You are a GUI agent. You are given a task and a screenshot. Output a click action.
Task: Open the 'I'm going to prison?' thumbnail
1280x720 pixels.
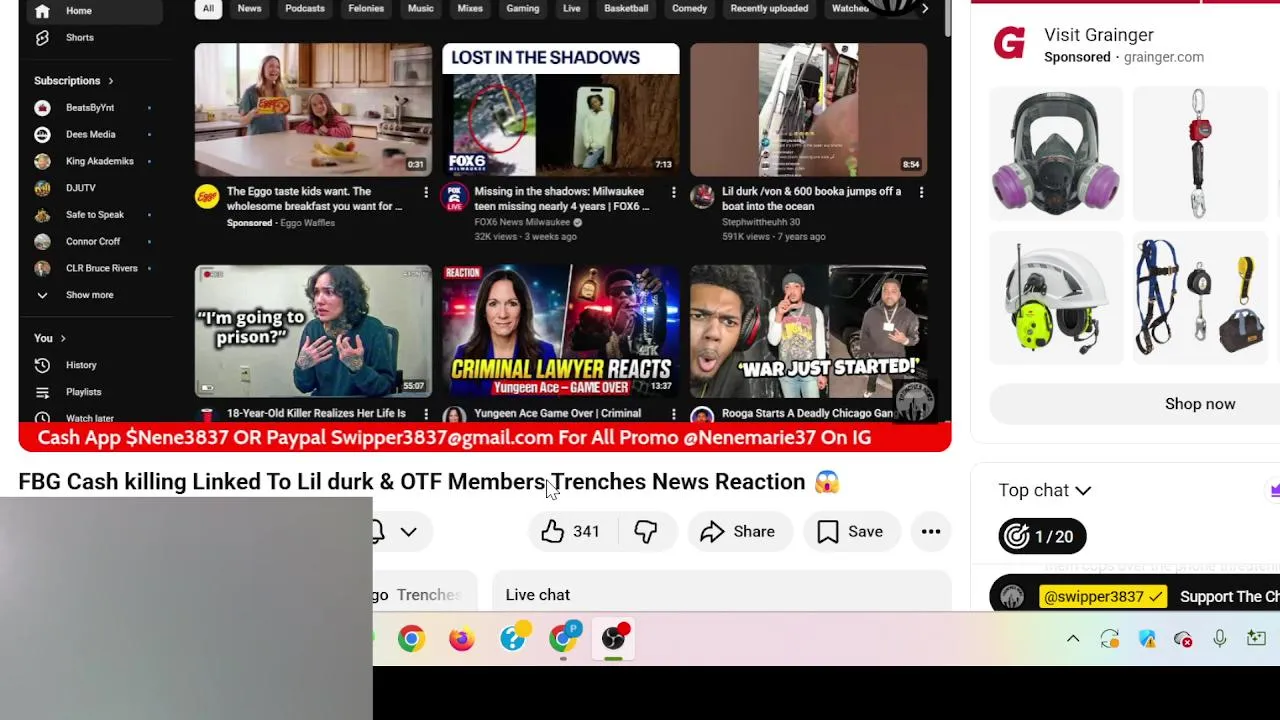tap(313, 331)
